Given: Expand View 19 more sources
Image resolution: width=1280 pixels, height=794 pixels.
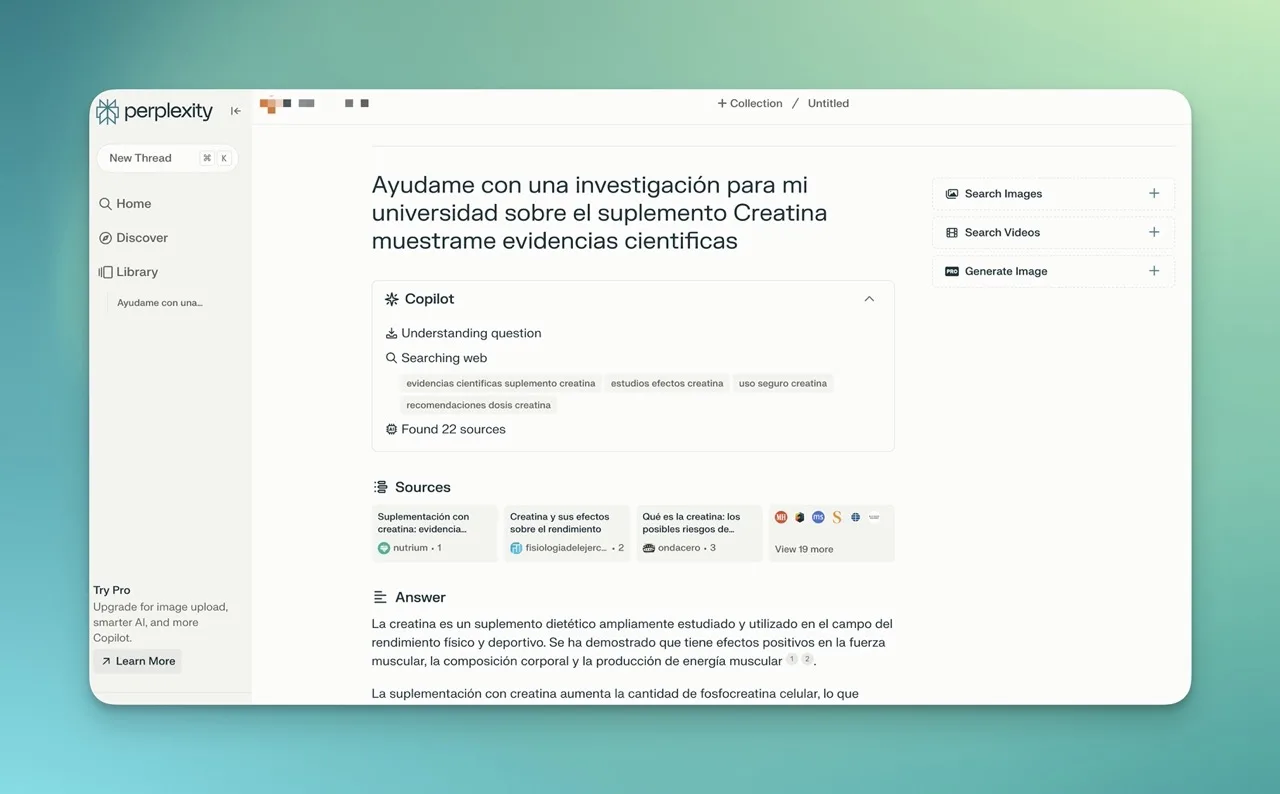Looking at the screenshot, I should (x=804, y=549).
